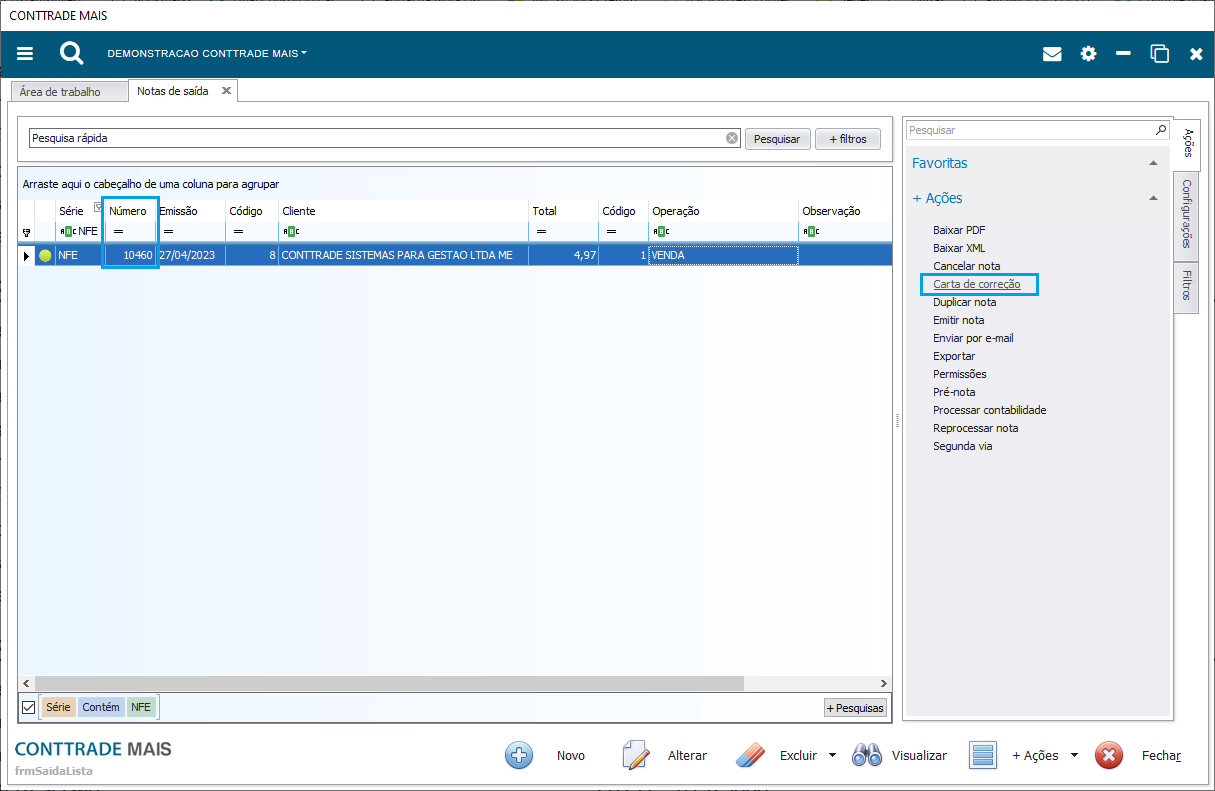Click Cancelar nota action
1215x791 pixels.
pyautogui.click(x=966, y=266)
